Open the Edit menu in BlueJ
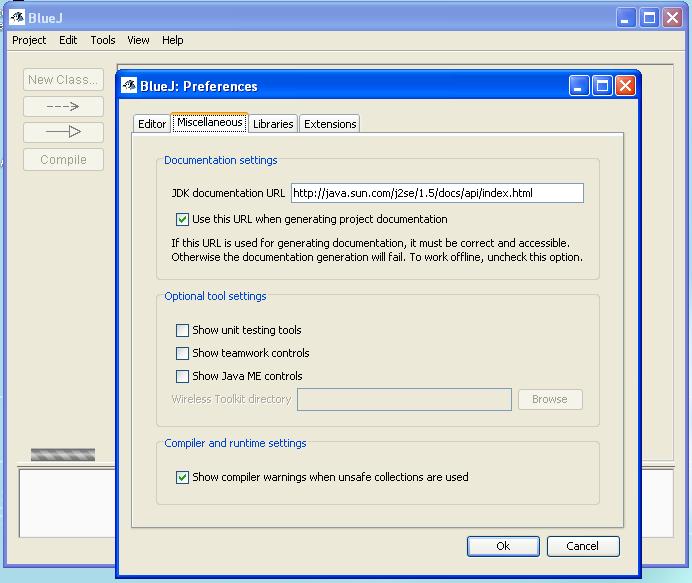 pos(68,40)
